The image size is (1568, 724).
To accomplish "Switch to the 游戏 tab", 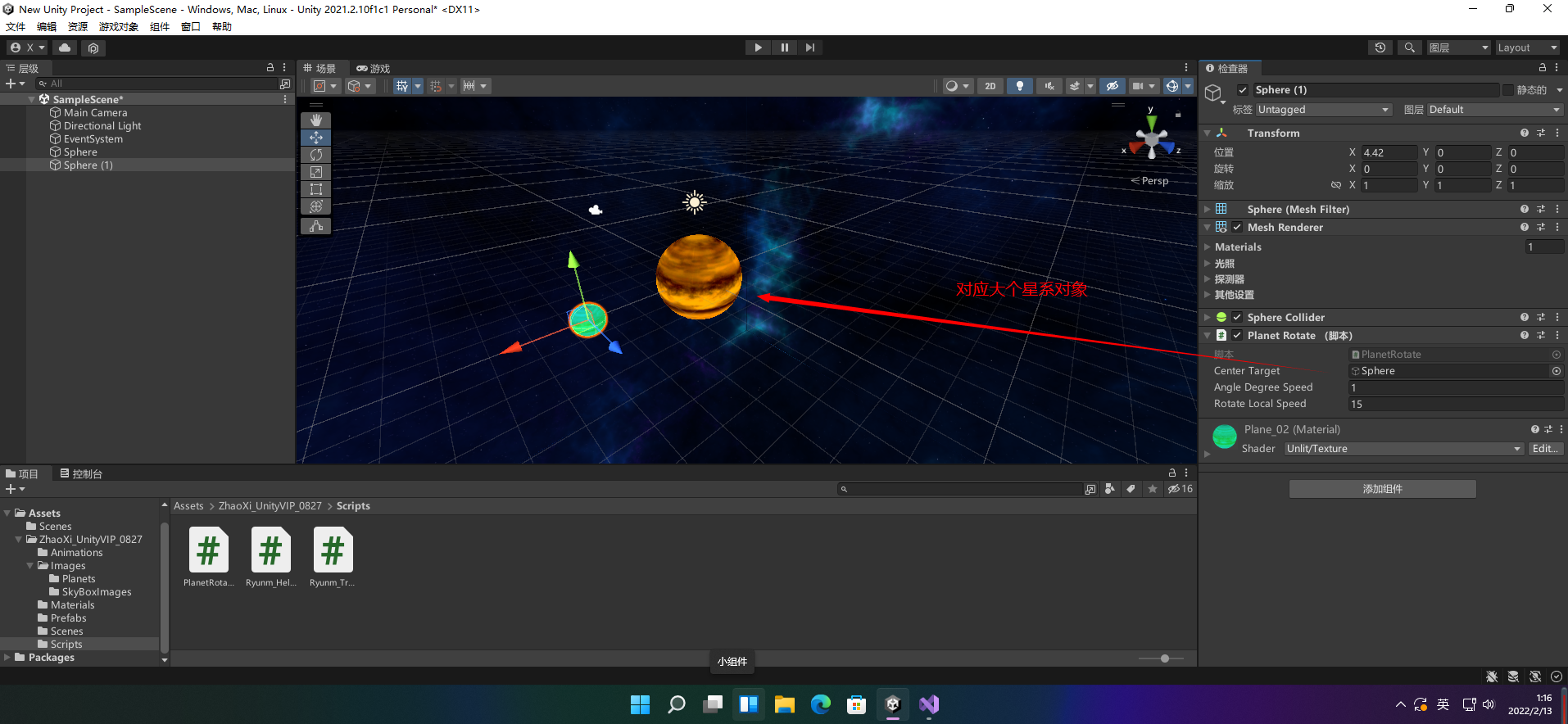I will coord(373,69).
